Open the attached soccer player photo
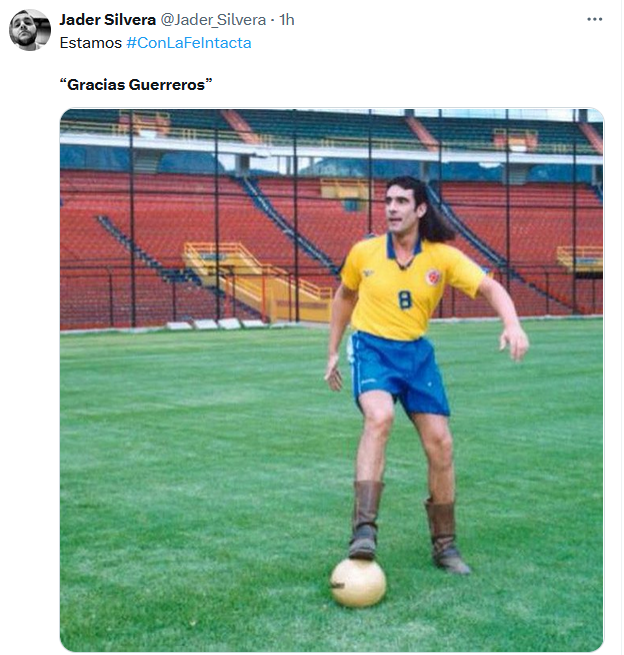Image resolution: width=624 pixels, height=655 pixels. (x=332, y=380)
